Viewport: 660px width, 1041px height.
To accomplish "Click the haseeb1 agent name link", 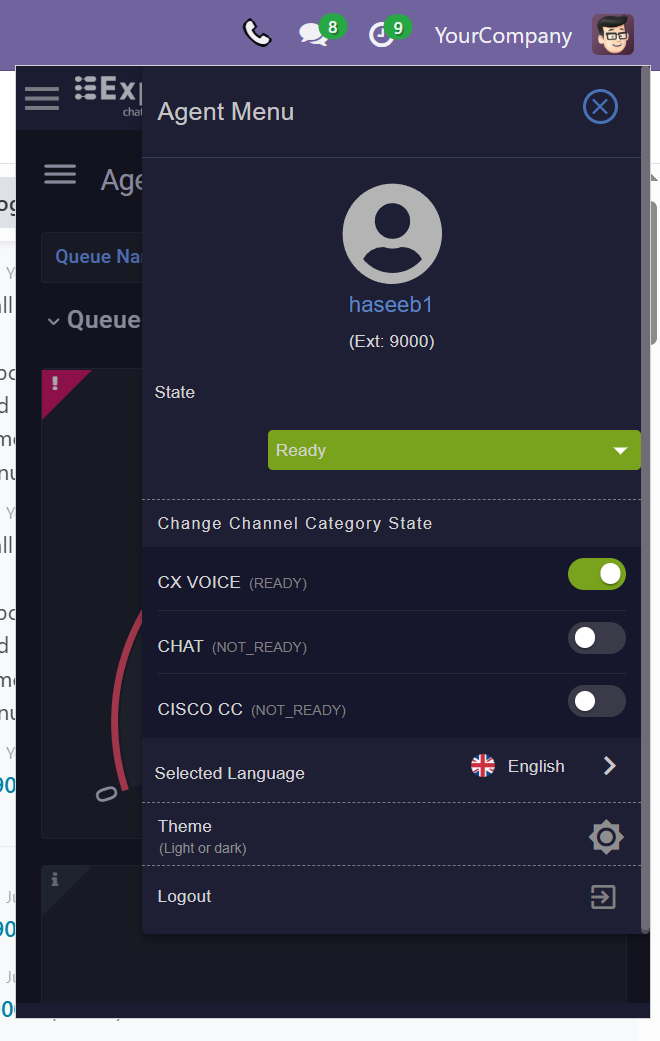I will pos(391,305).
